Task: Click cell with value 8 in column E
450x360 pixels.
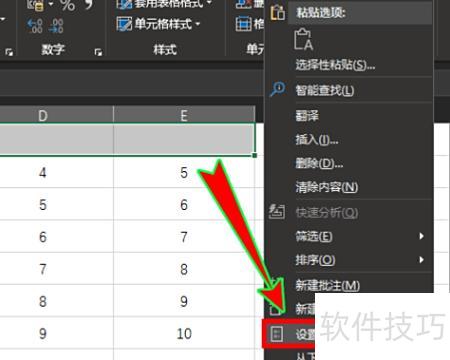Action: [184, 269]
